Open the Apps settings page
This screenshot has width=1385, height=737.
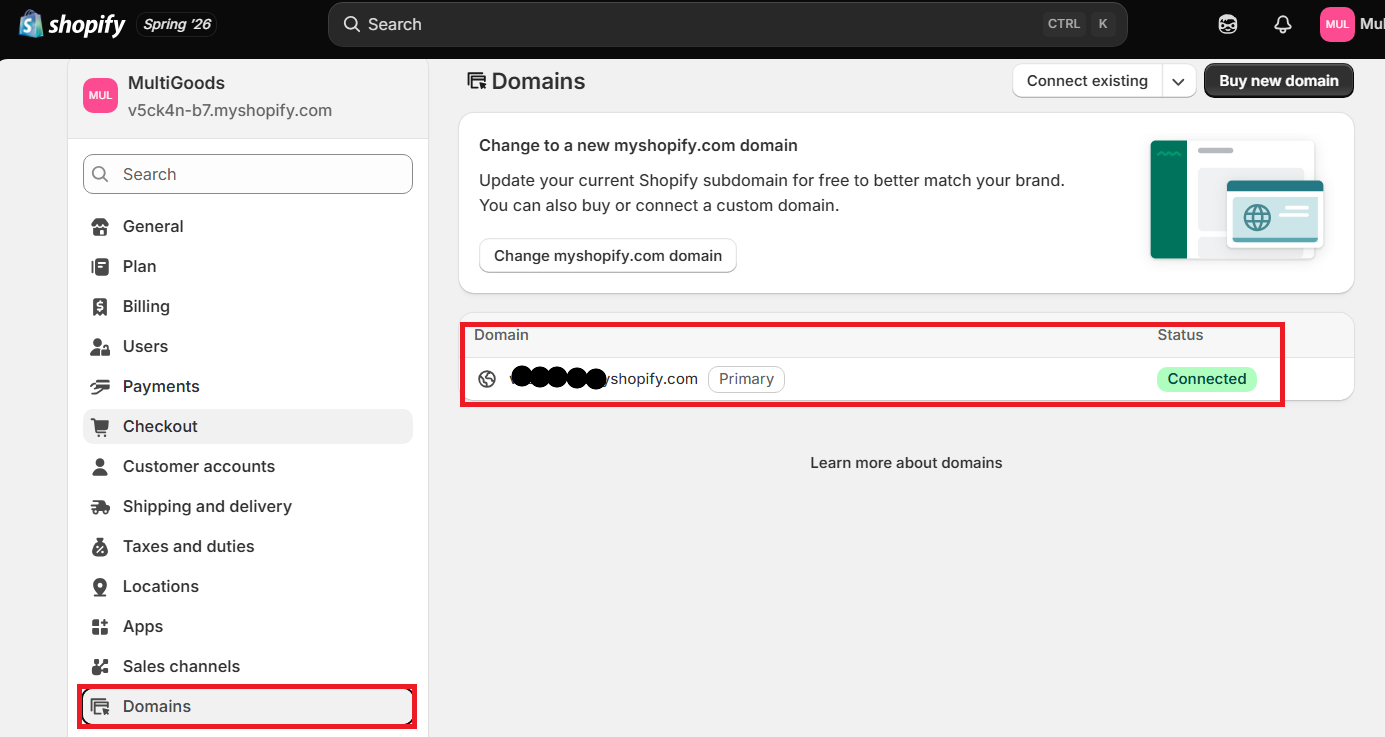tap(248, 626)
